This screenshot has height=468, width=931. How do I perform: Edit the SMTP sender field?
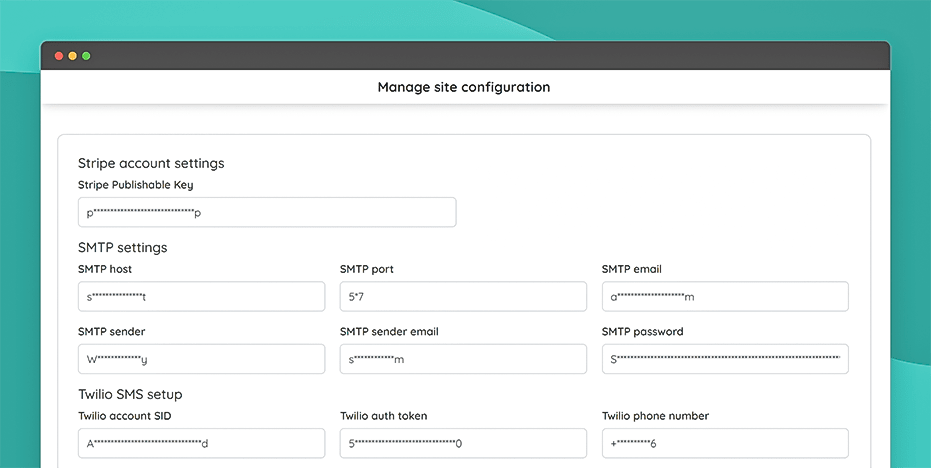[201, 359]
